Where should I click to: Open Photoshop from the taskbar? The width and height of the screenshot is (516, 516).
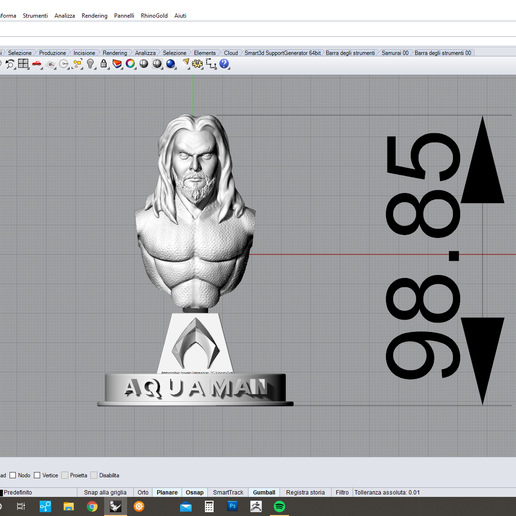pyautogui.click(x=233, y=506)
